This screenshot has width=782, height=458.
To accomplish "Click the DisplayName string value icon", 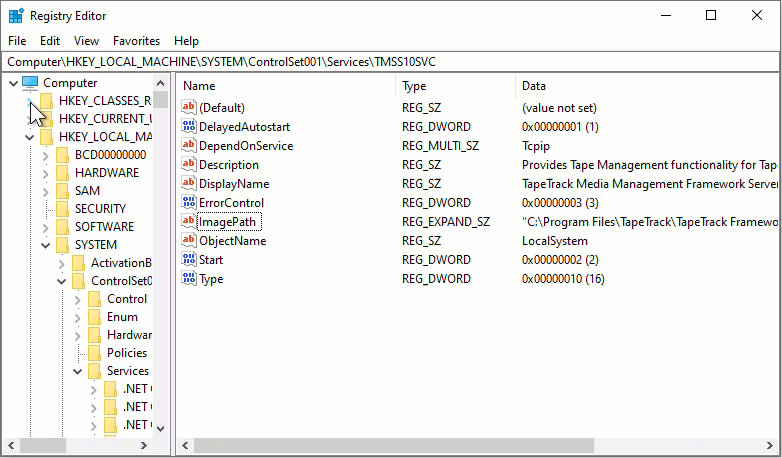I will pos(189,184).
